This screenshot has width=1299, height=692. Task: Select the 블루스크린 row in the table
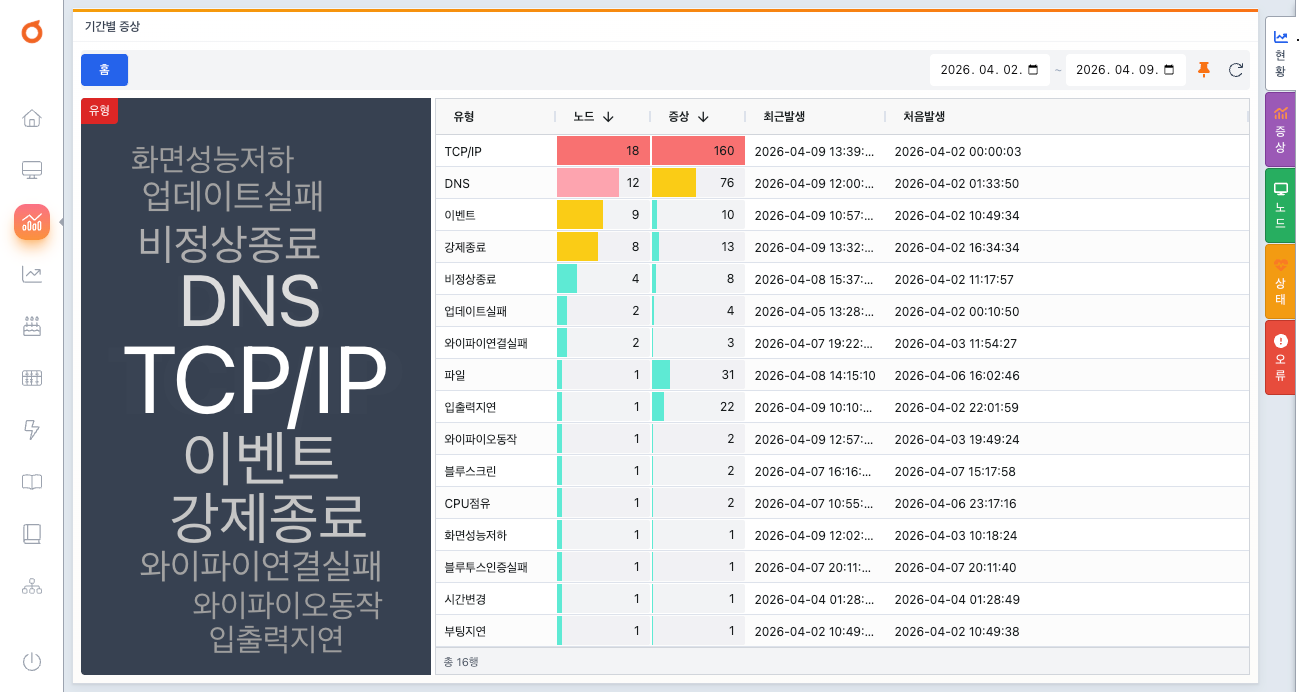point(842,471)
